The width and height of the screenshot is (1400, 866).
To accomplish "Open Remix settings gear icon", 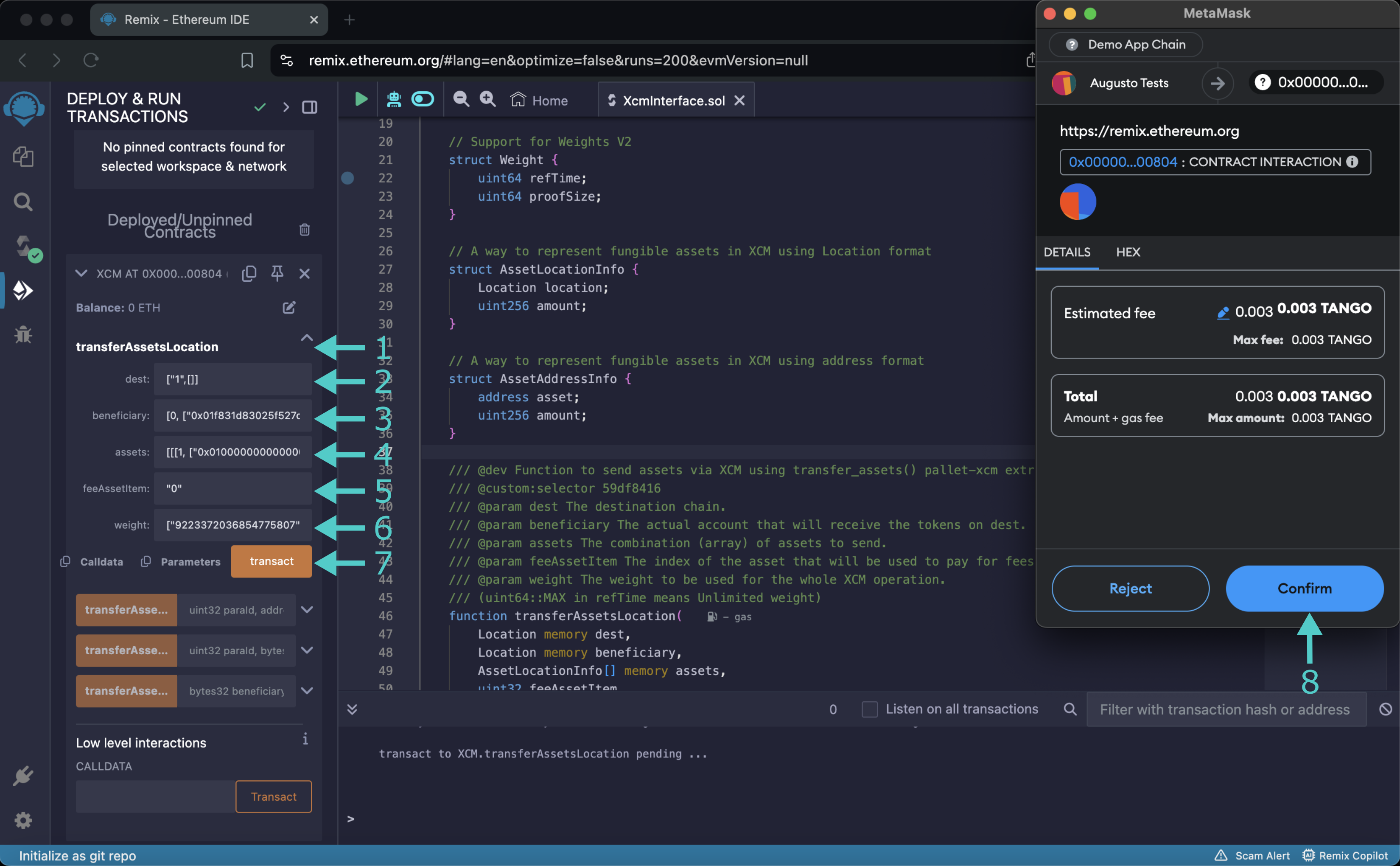I will [23, 820].
